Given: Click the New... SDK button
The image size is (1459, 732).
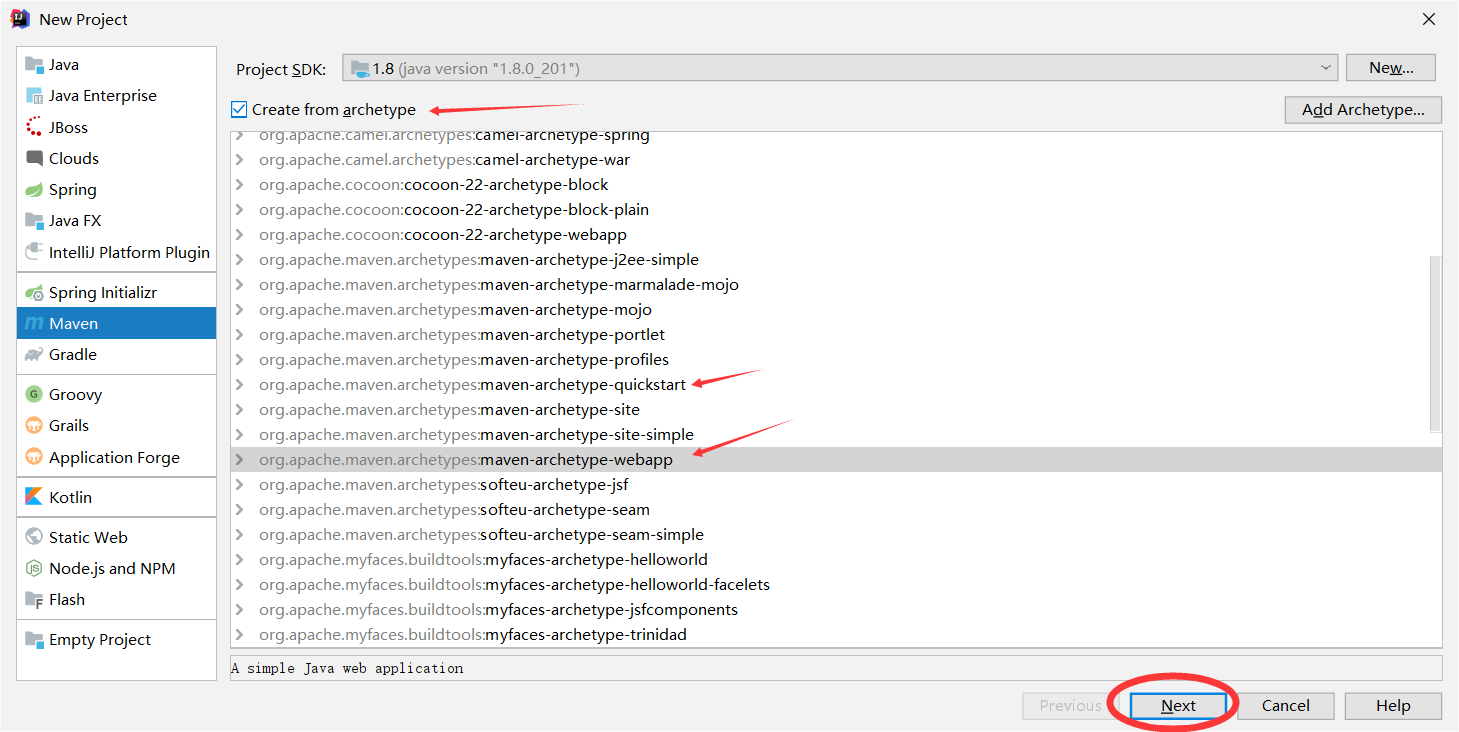Looking at the screenshot, I should [1391, 68].
